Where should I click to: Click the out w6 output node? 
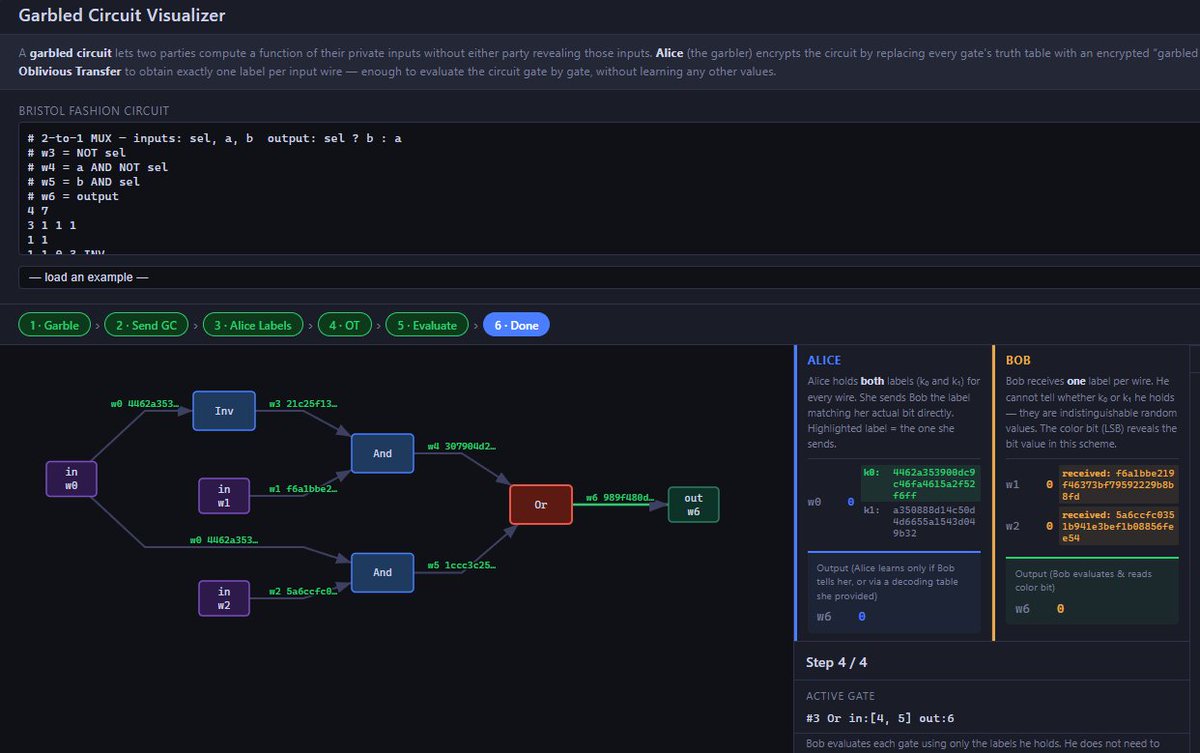[x=693, y=504]
